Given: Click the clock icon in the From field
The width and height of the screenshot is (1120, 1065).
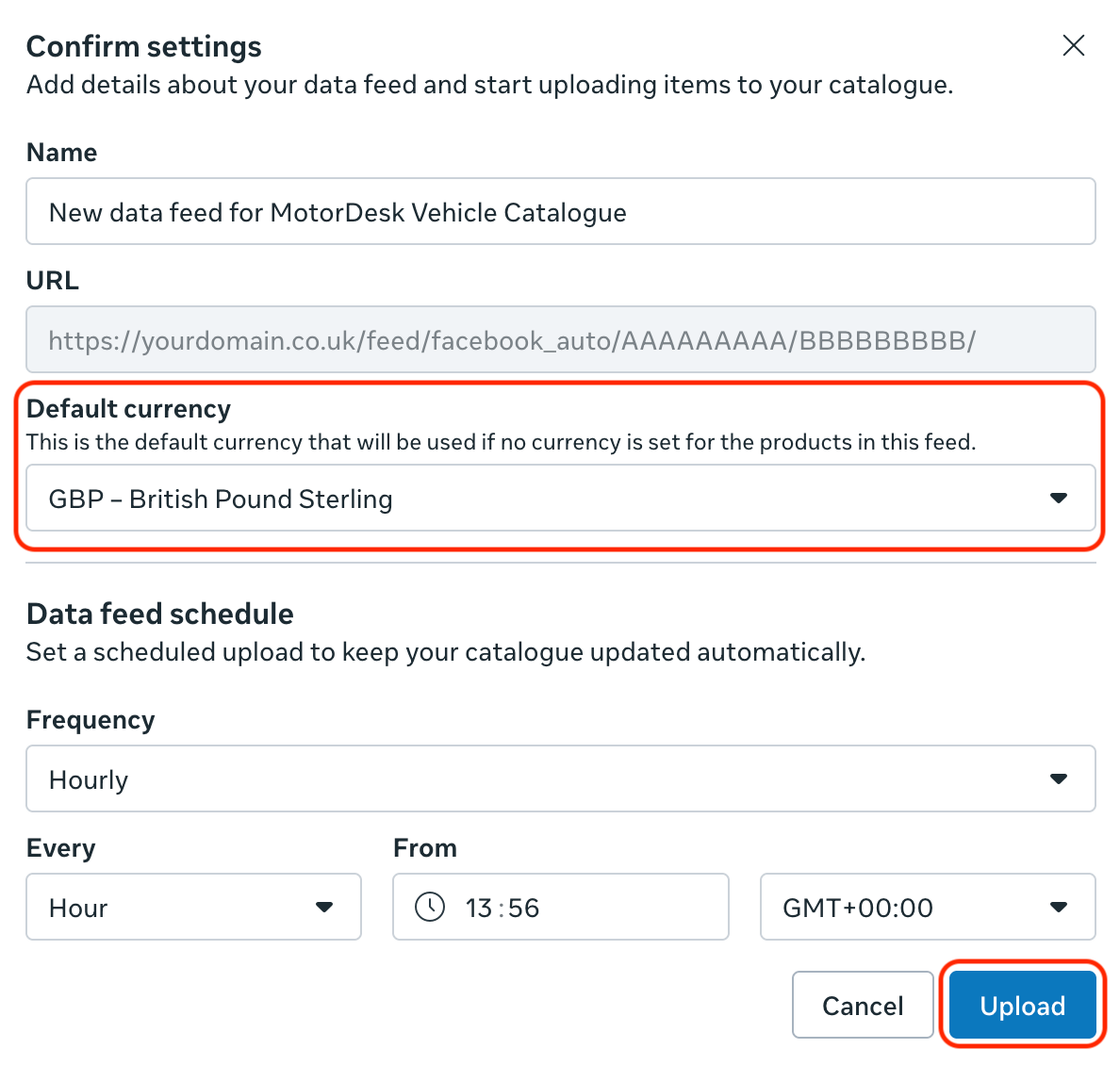Looking at the screenshot, I should 430,908.
